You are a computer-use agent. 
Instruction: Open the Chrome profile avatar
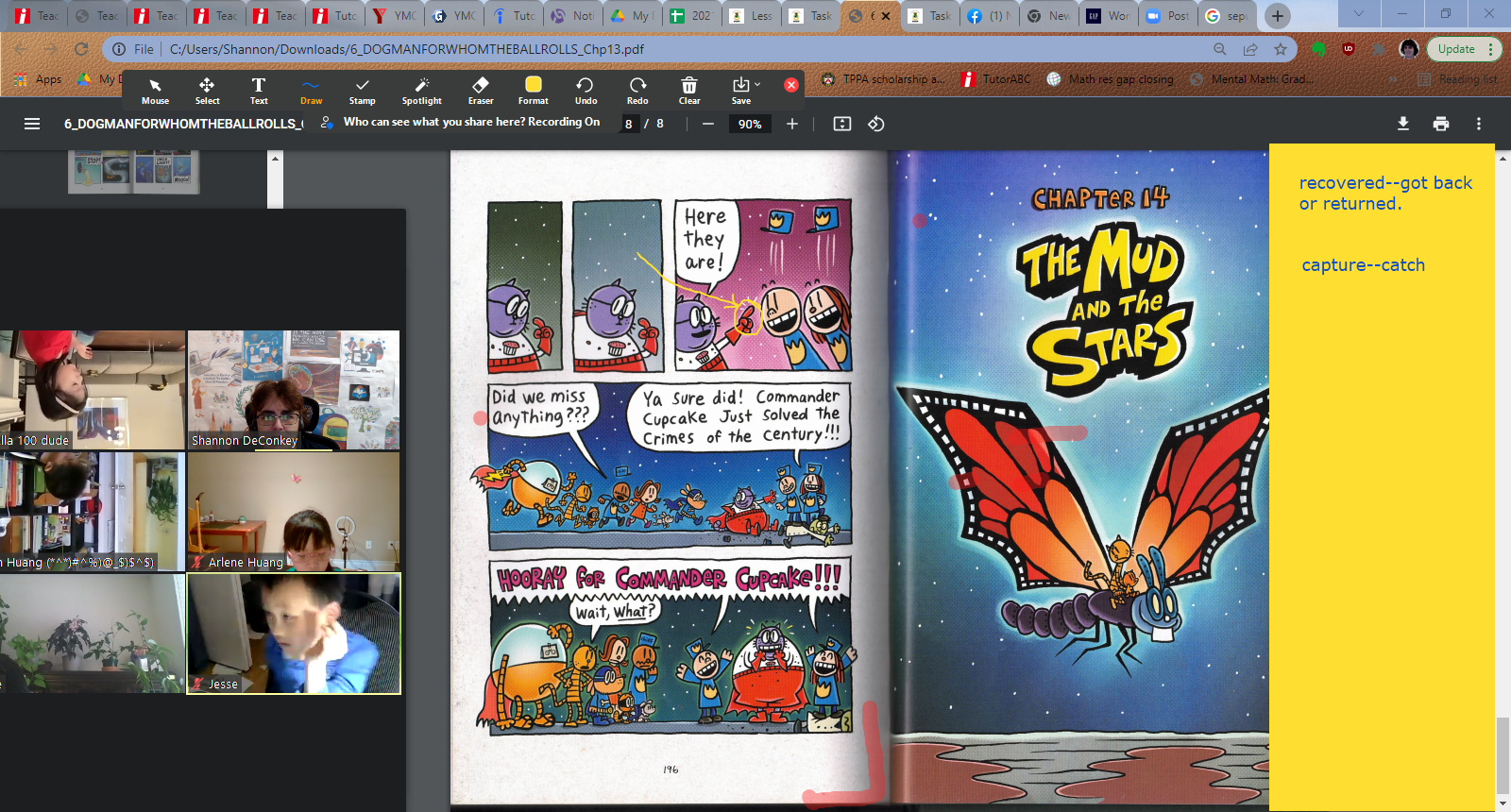pyautogui.click(x=1409, y=49)
